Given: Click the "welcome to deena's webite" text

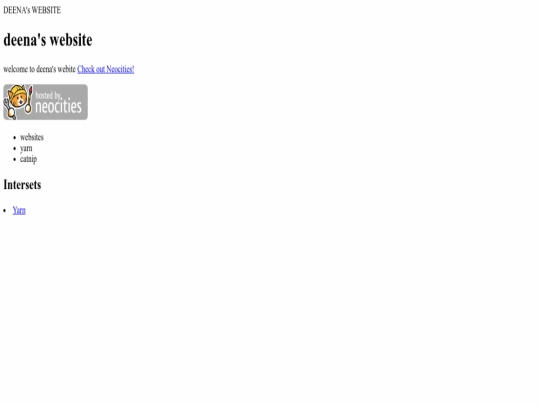Looking at the screenshot, I should coord(39,69).
